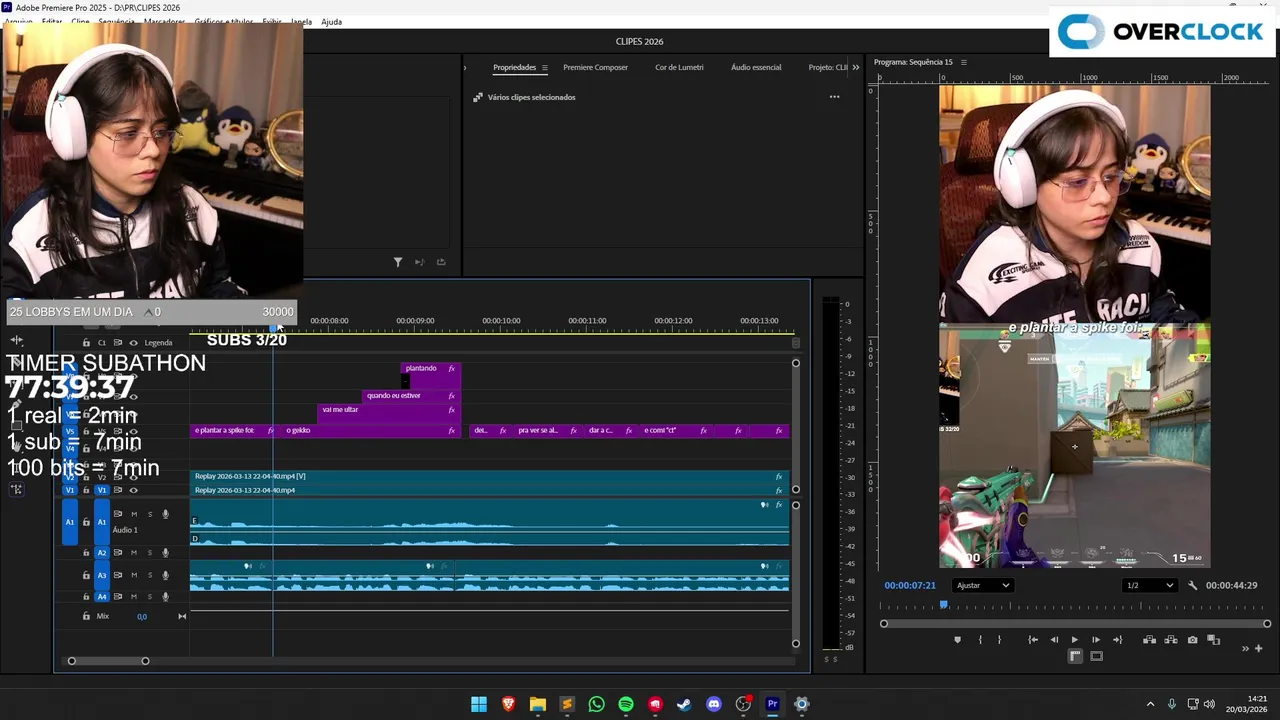Open the three-dot options in Propriedades

click(x=834, y=97)
